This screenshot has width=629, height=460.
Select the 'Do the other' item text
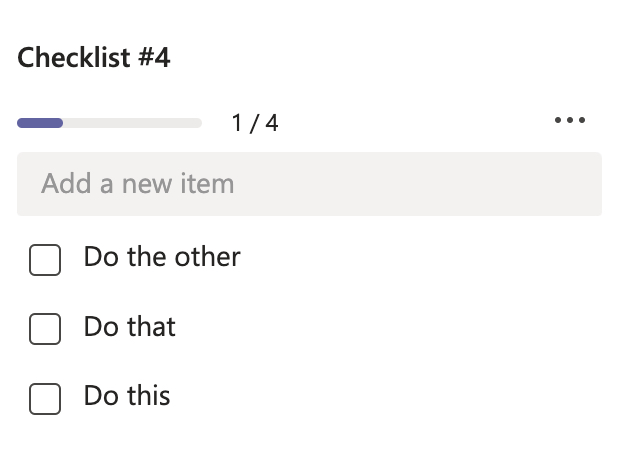point(162,257)
